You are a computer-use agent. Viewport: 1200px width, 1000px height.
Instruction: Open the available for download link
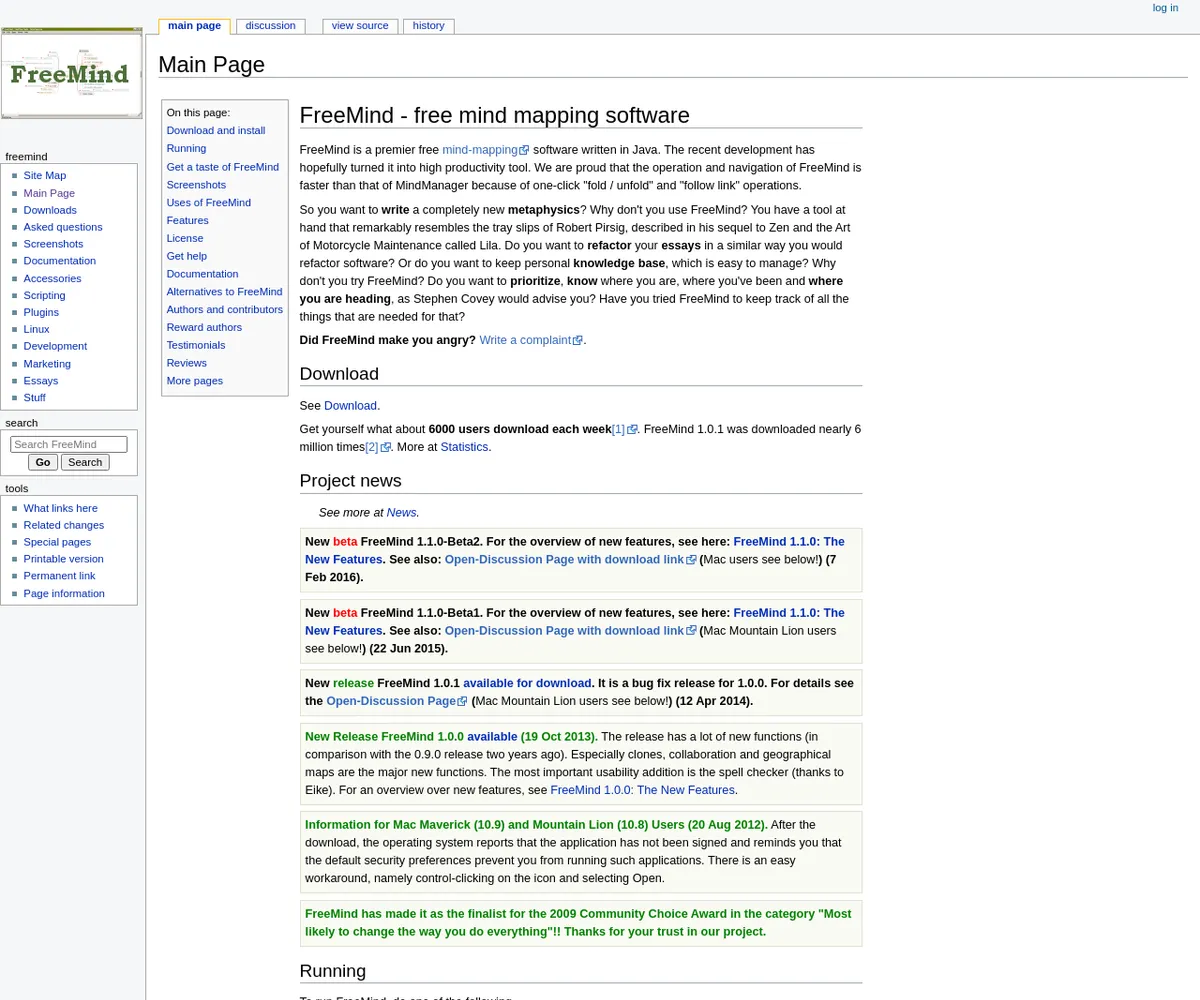(x=527, y=683)
